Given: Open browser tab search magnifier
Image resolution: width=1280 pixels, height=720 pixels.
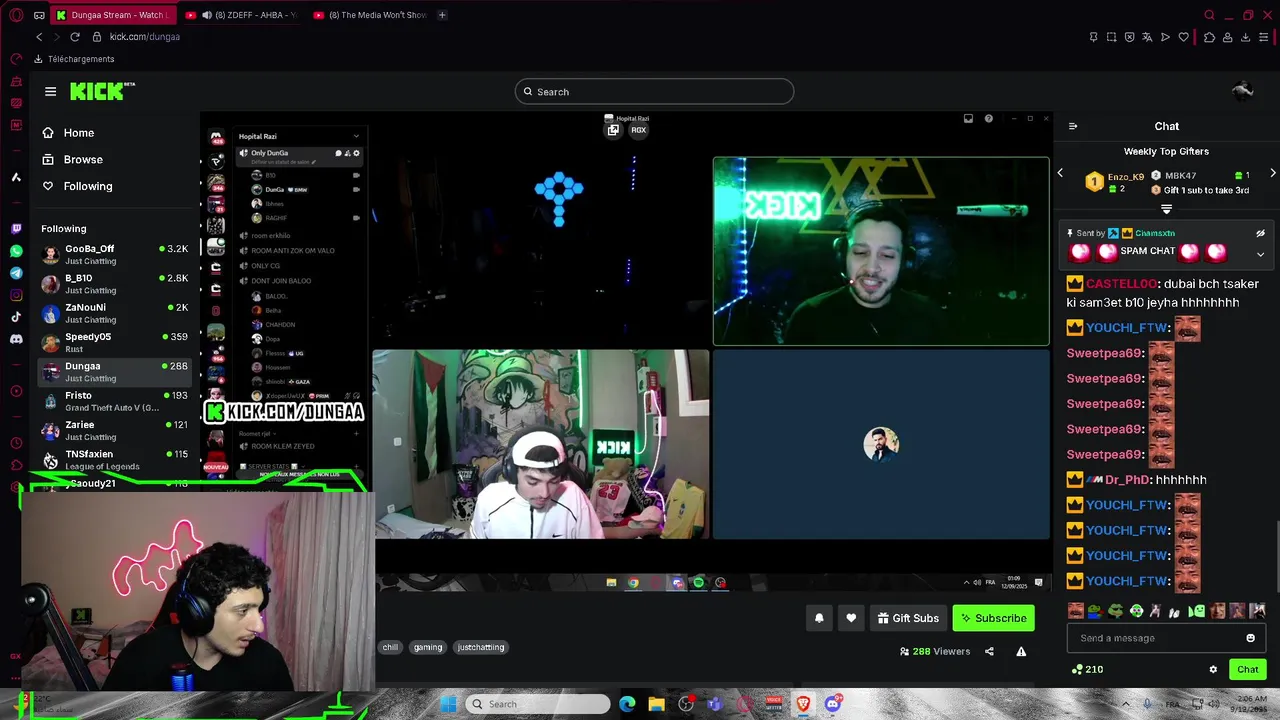Looking at the screenshot, I should click(x=1209, y=15).
